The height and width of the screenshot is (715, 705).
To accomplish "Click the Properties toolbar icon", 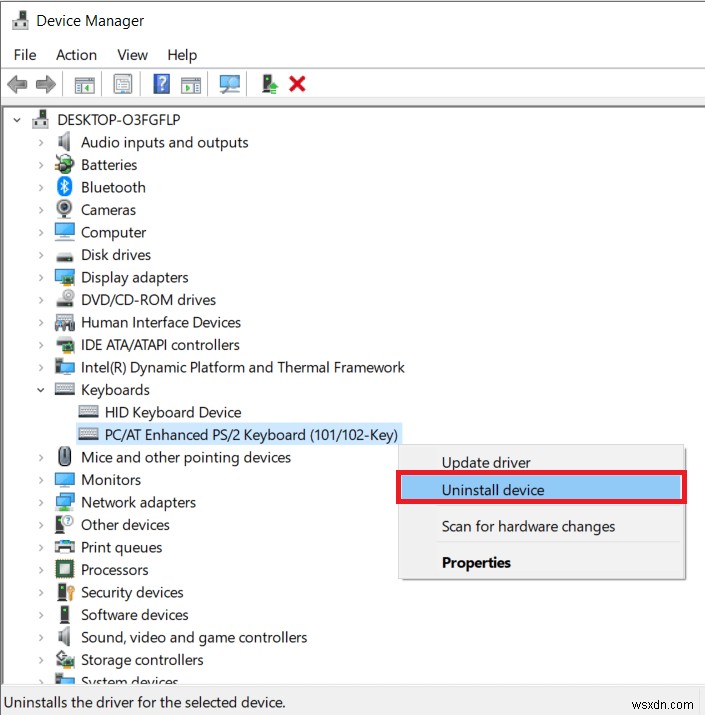I will [123, 84].
